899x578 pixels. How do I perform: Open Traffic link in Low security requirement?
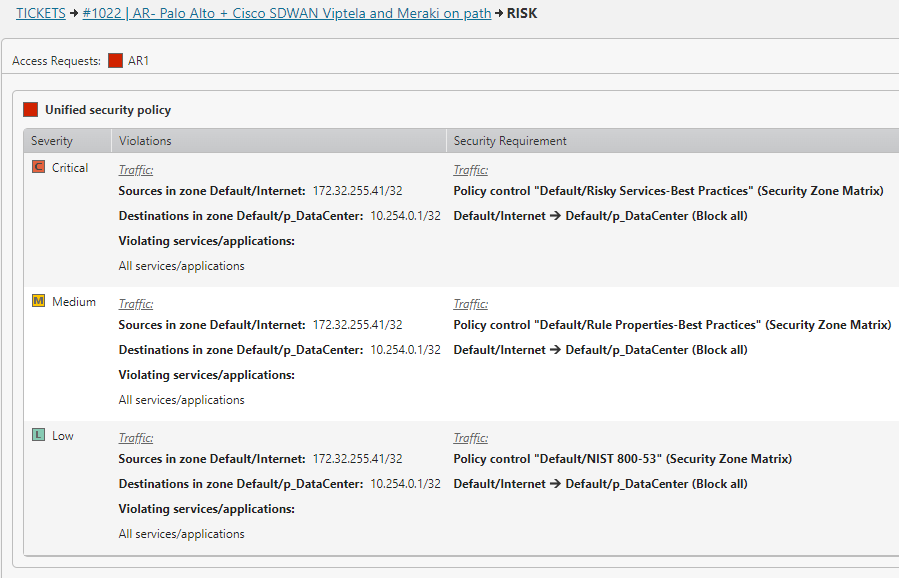pos(470,438)
